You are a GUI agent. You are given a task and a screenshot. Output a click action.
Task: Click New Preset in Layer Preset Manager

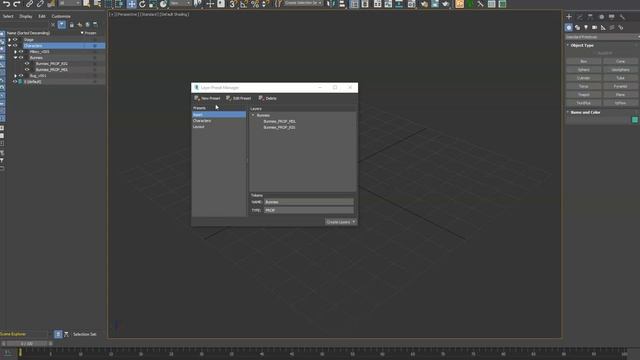207,98
